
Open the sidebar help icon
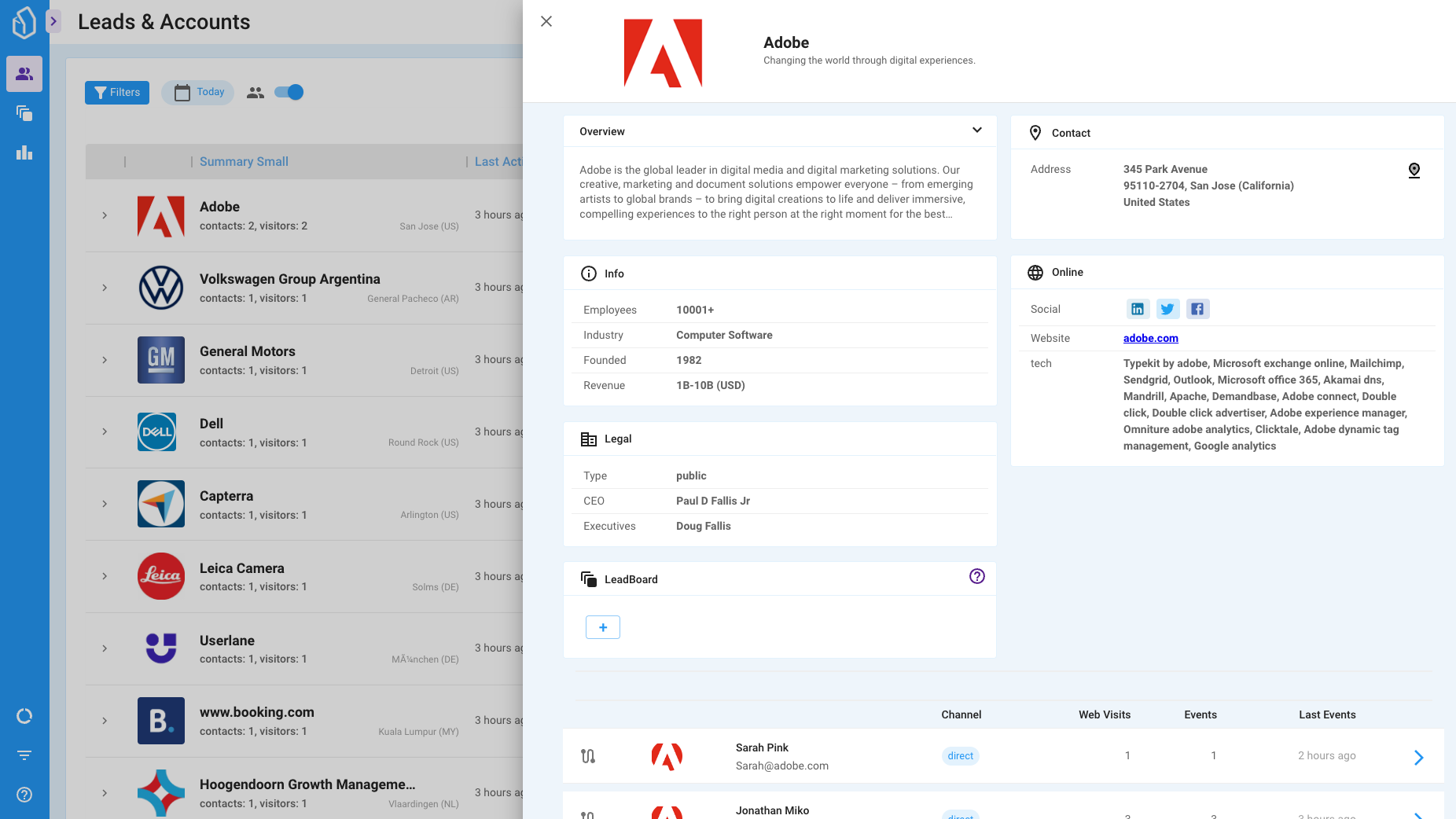coord(24,795)
